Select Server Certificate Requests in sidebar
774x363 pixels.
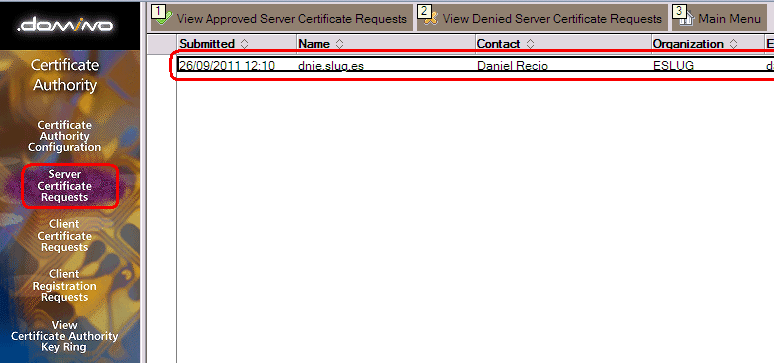65,186
